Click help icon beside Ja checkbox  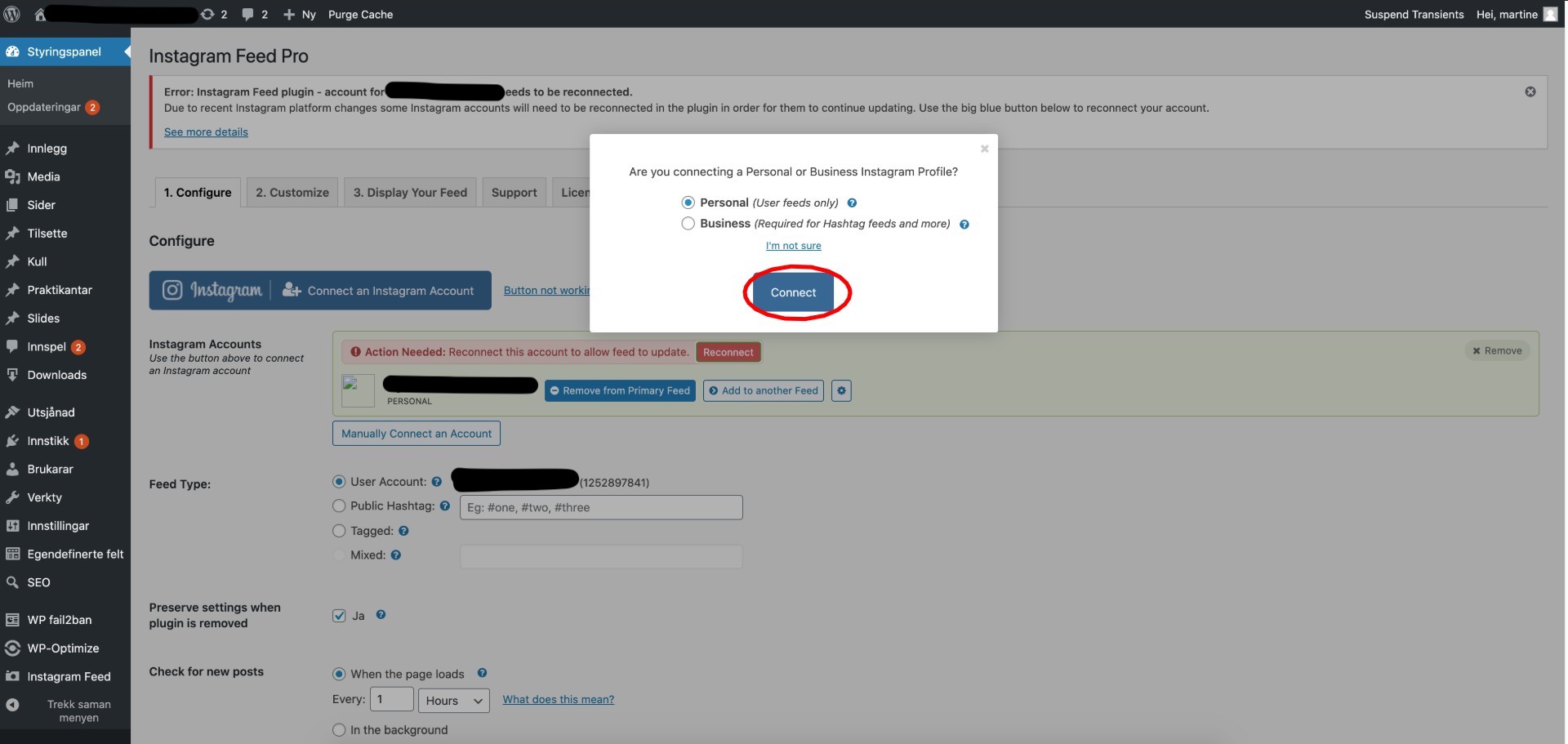click(381, 614)
